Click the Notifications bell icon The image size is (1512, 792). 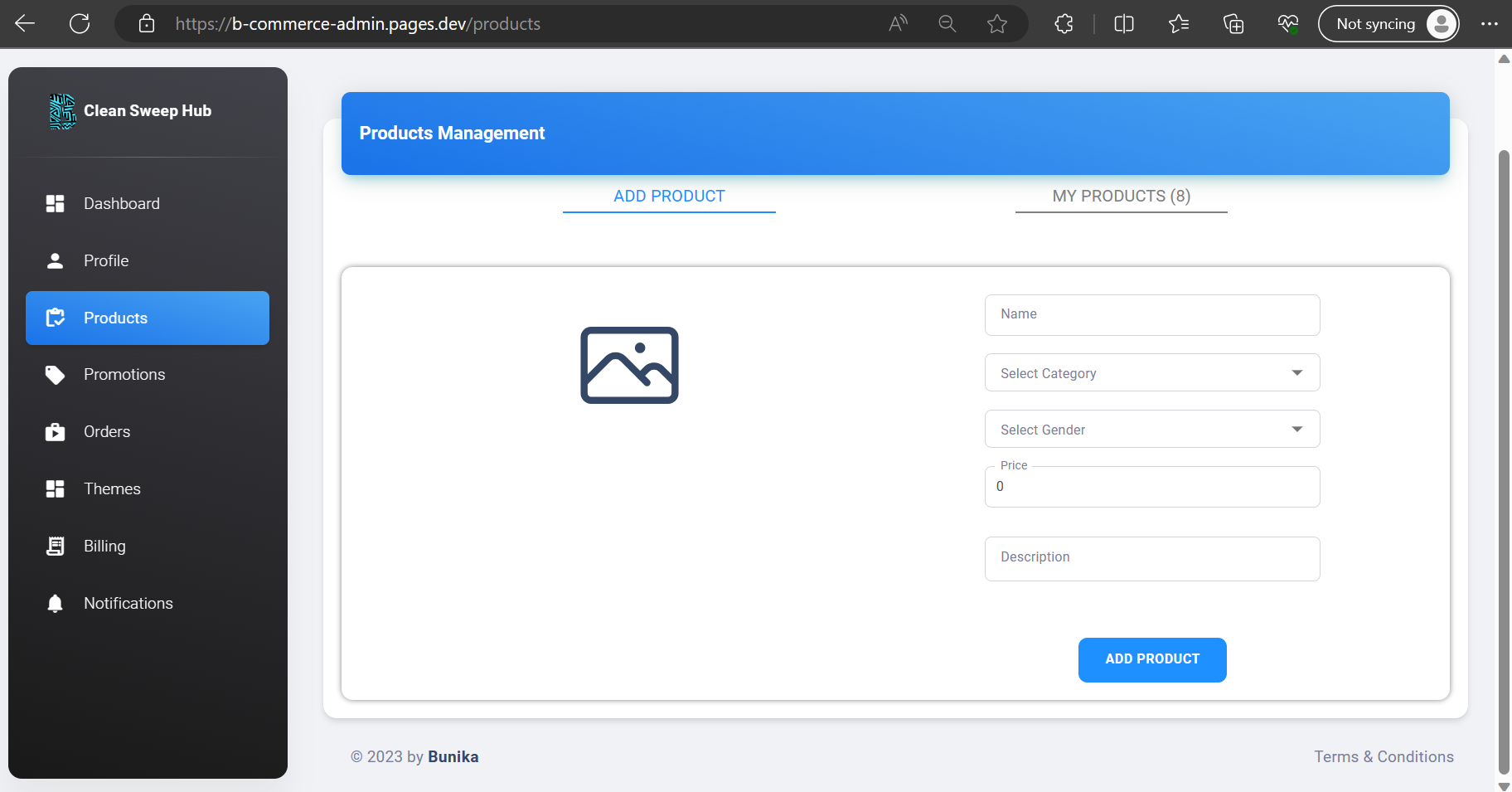click(x=55, y=604)
